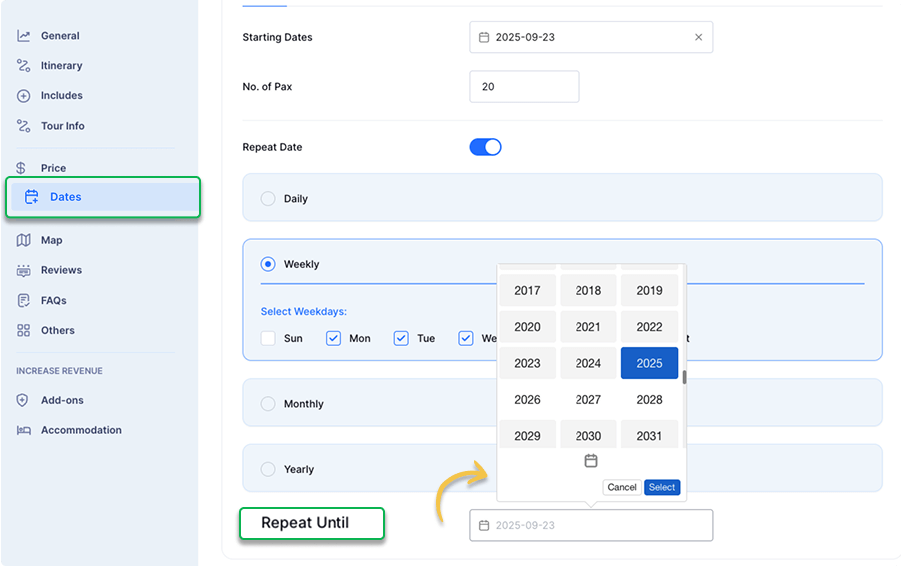Clear the Starting Dates value with X
Screen dimensions: 901x568
(698, 37)
